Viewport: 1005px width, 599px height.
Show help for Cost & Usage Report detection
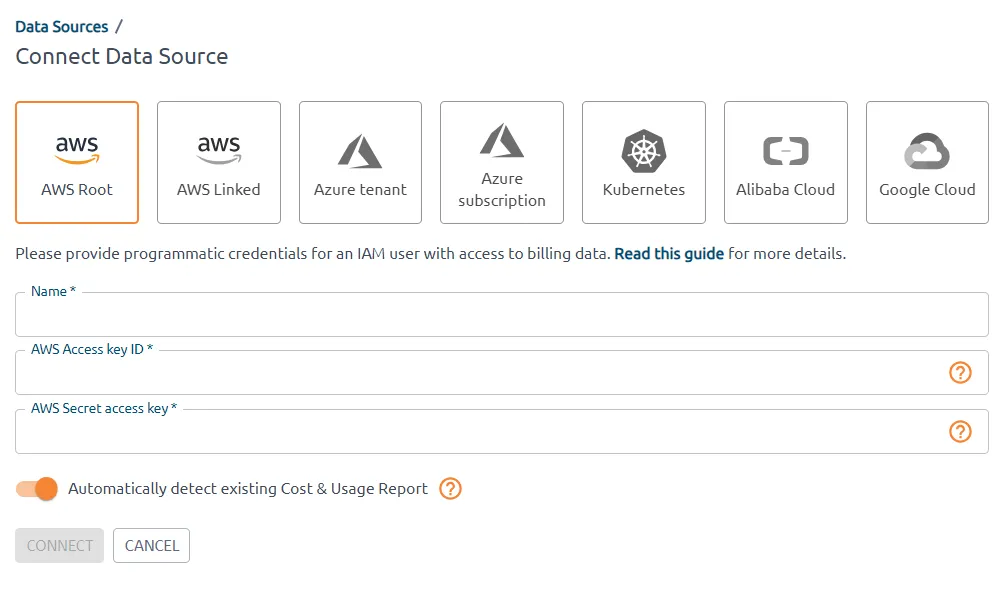tap(450, 489)
